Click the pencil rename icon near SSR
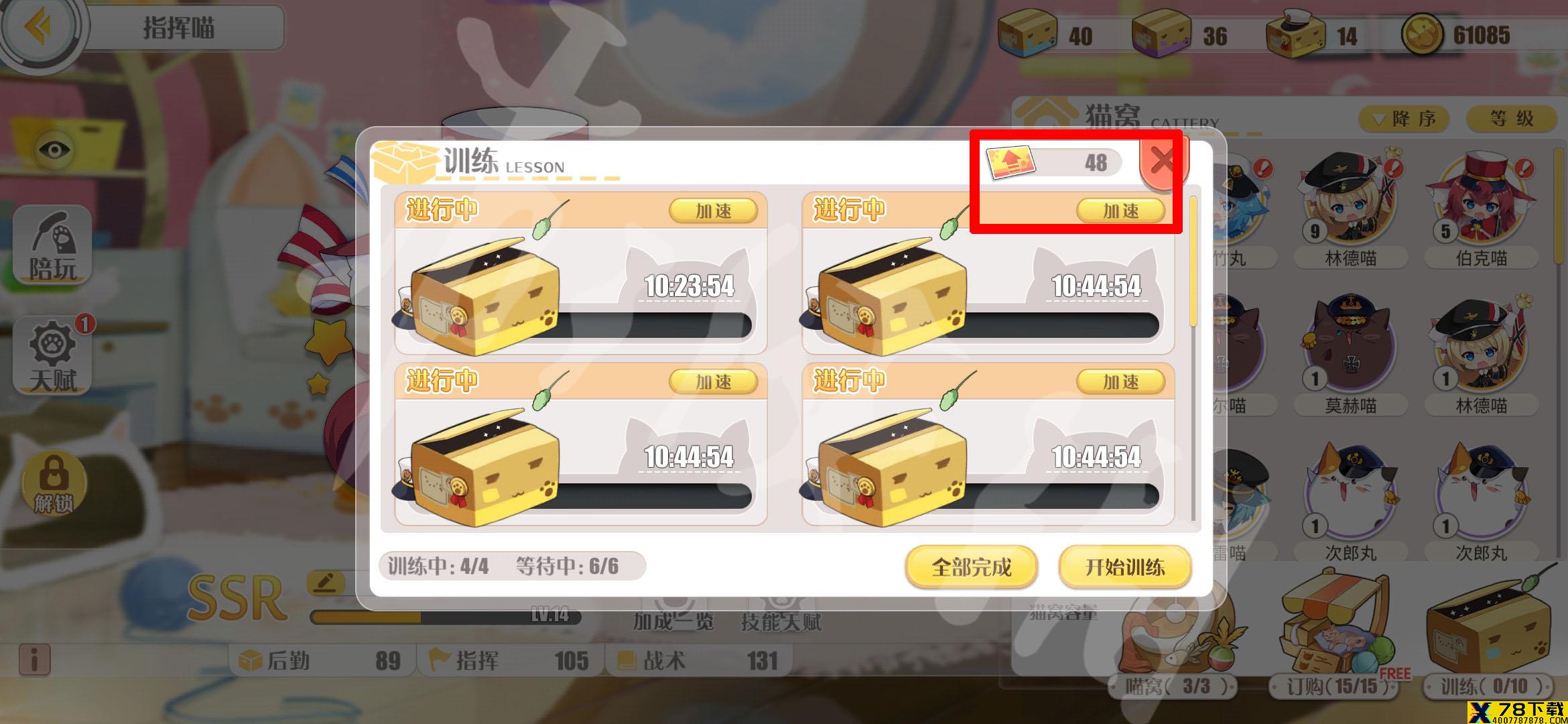Screen dimensions: 1568x724 (326, 583)
